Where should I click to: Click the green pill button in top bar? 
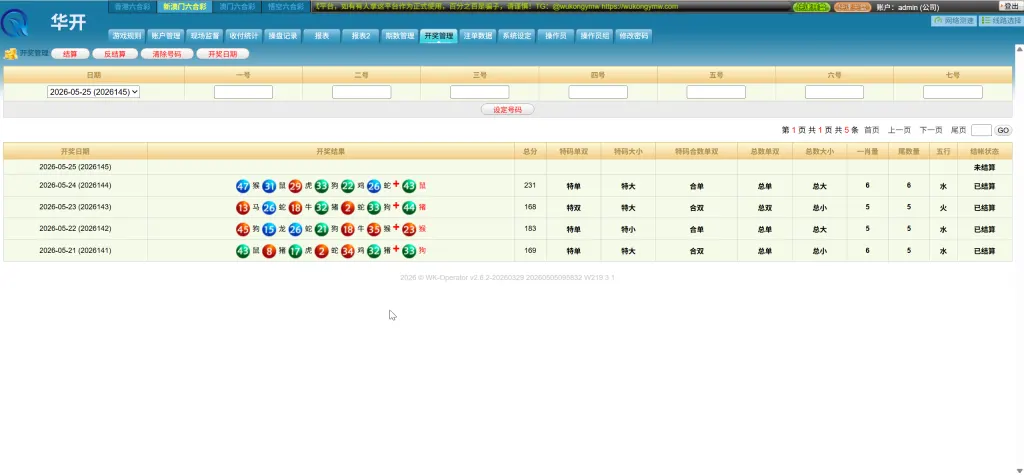tap(812, 7)
